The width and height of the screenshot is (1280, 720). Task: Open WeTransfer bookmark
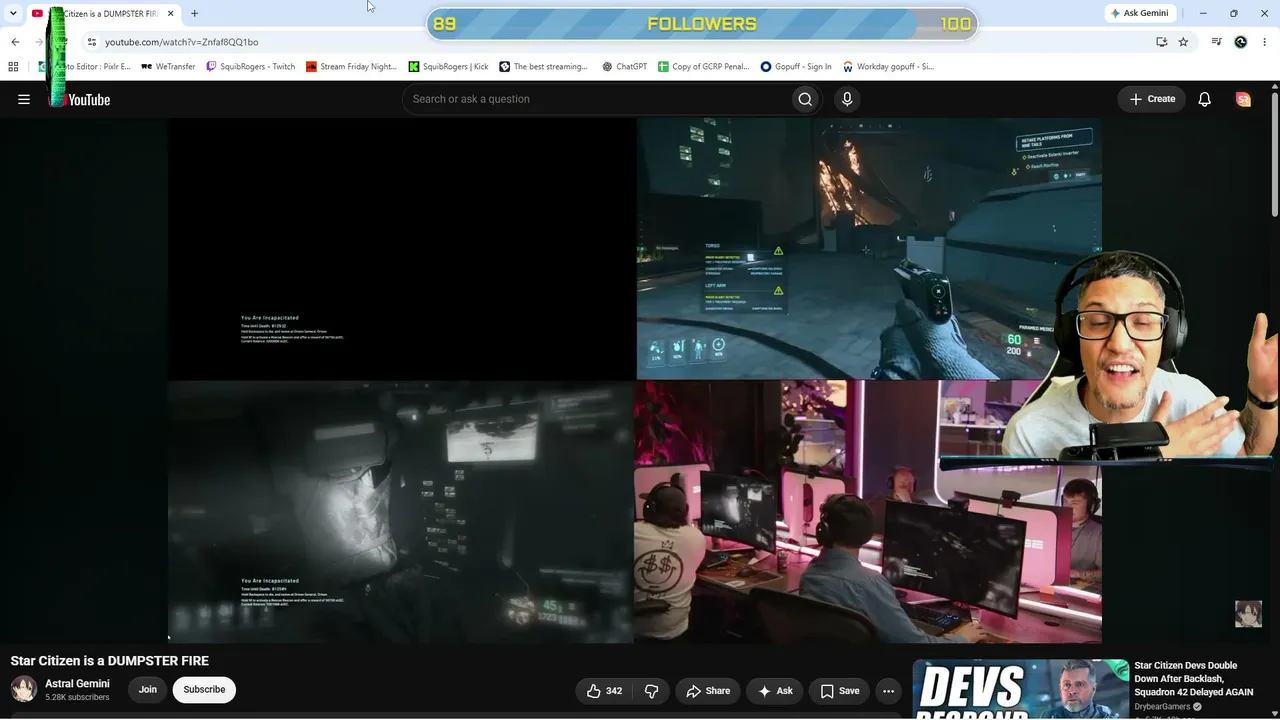(168, 67)
